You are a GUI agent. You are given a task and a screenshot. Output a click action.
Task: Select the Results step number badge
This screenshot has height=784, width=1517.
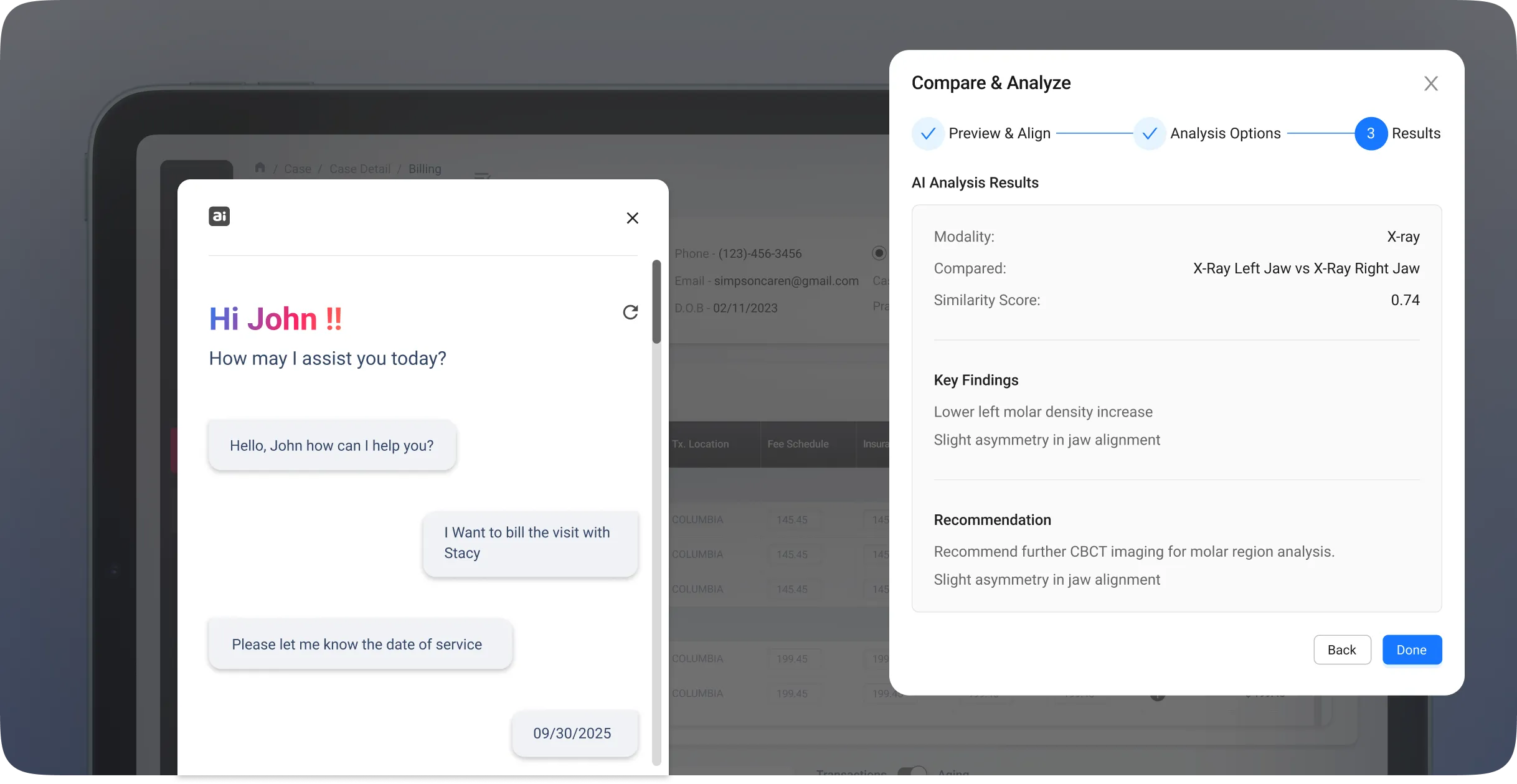tap(1370, 133)
